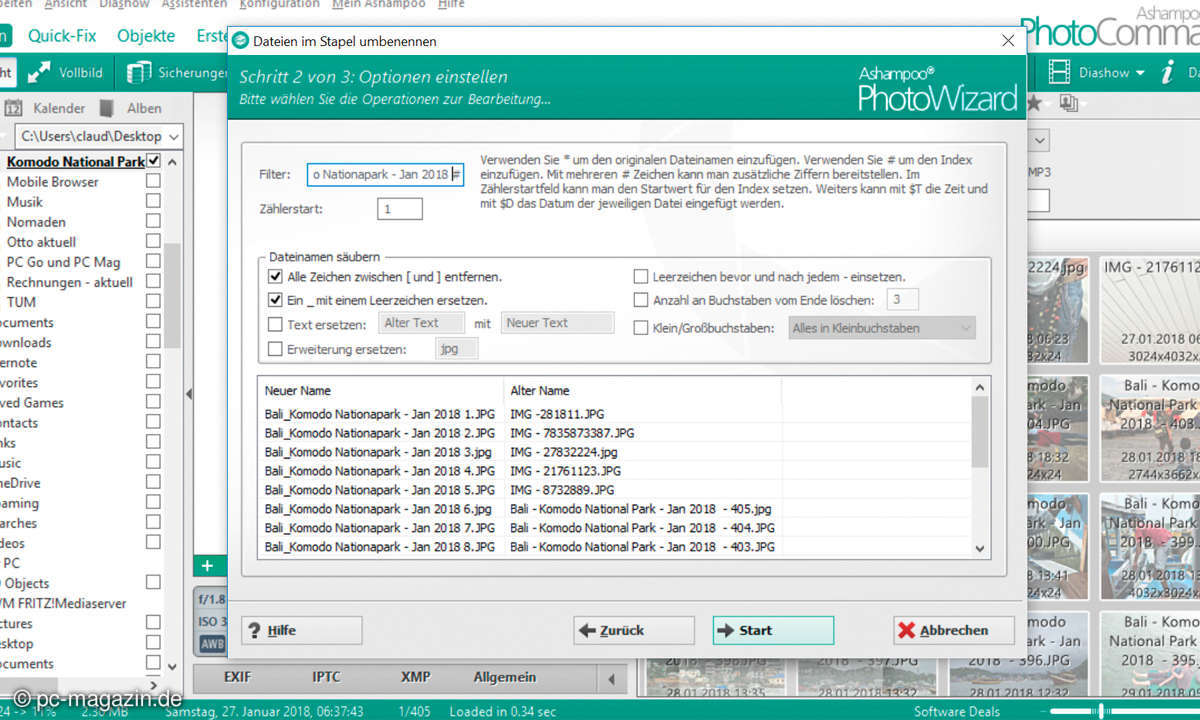This screenshot has width=1200, height=720.
Task: Uncheck Ein _ mit einem Leerzeichen ersetzen
Action: tap(275, 300)
